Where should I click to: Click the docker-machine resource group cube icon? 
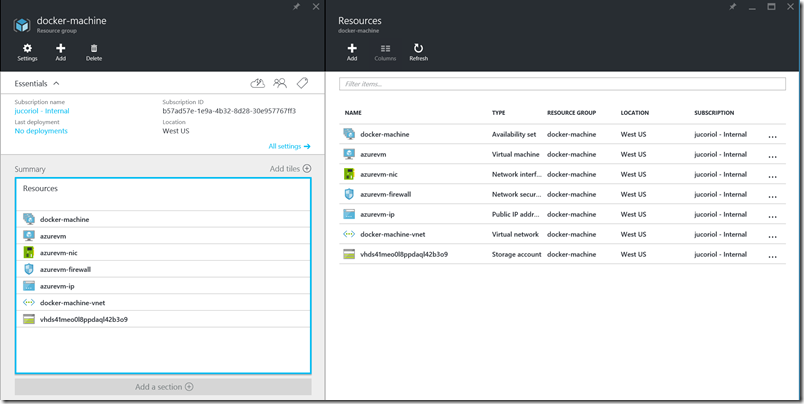[22, 25]
